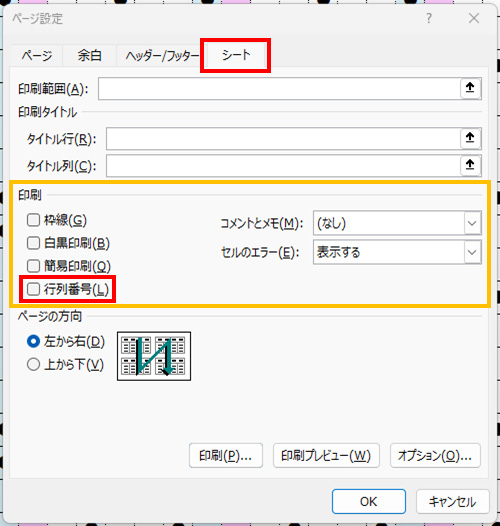Image resolution: width=500 pixels, height=526 pixels.
Task: Select the 左から右 radio button
Action: pyautogui.click(x=33, y=341)
